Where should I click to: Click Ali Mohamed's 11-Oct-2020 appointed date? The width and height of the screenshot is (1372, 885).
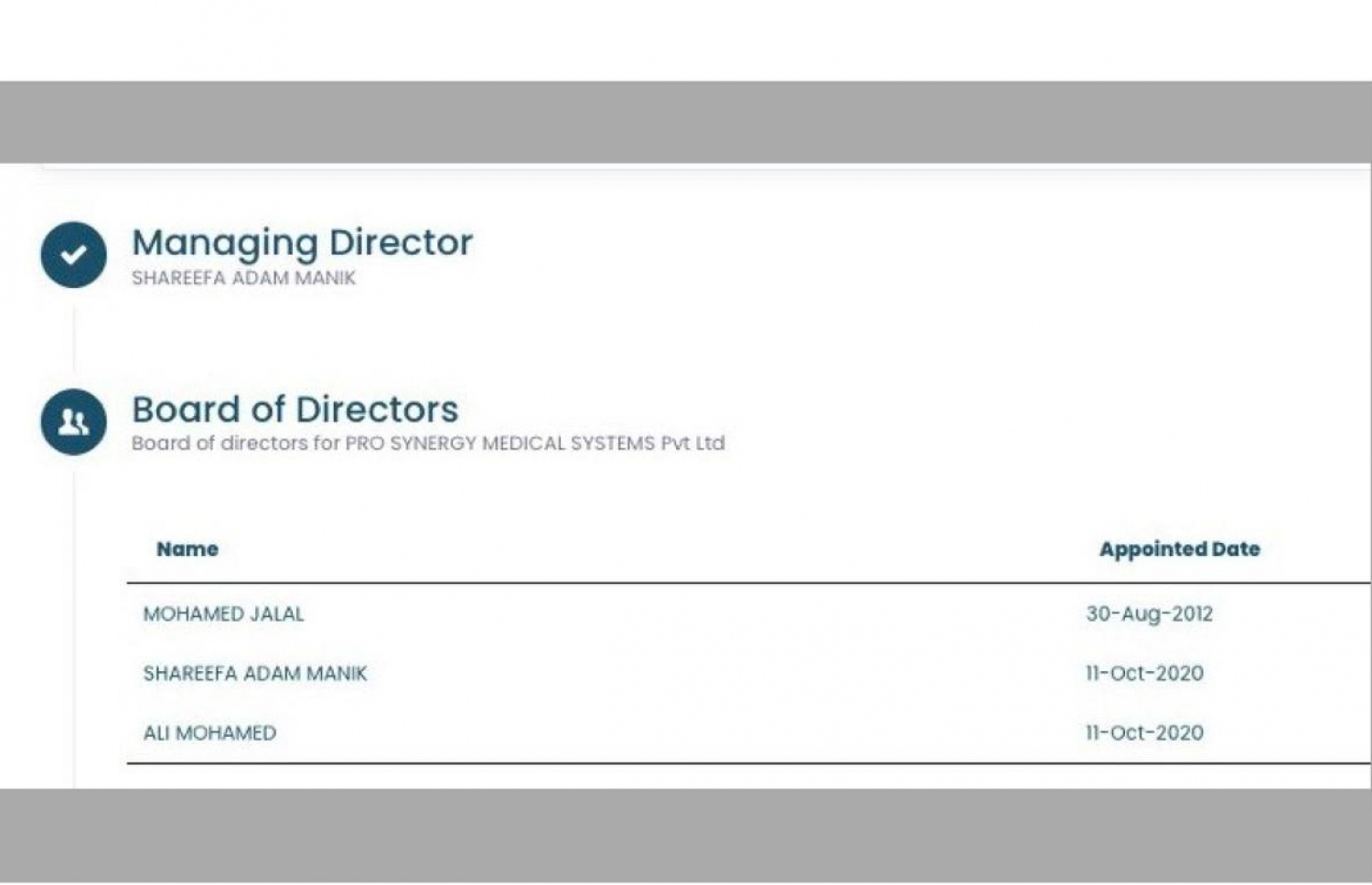coord(1144,733)
